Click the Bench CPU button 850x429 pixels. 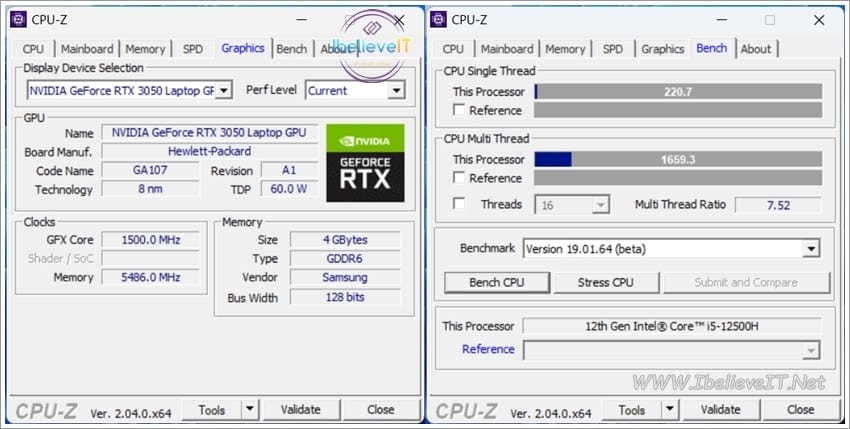click(x=497, y=283)
